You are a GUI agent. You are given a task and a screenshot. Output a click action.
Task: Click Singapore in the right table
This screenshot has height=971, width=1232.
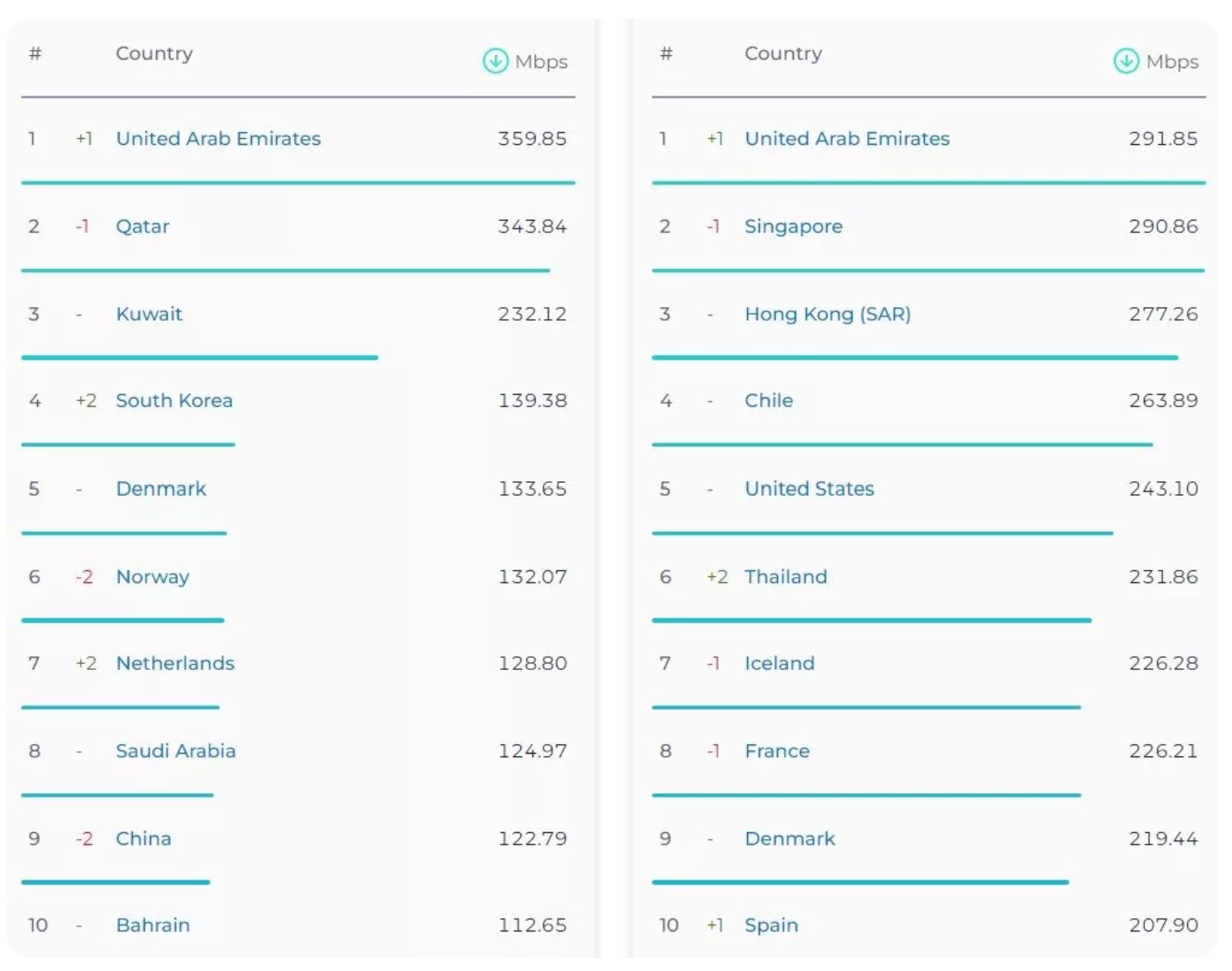pos(793,226)
